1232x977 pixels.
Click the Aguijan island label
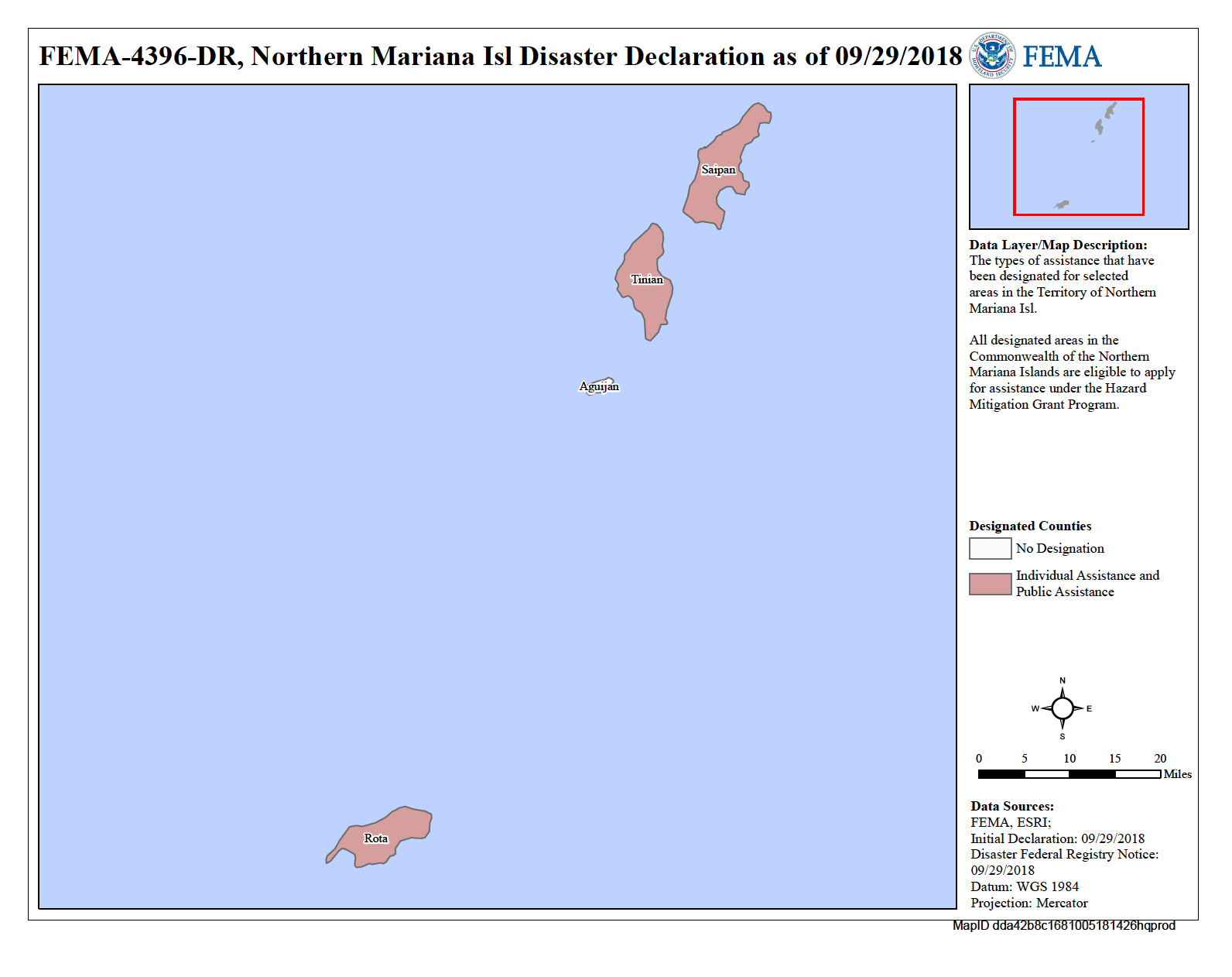pos(599,386)
